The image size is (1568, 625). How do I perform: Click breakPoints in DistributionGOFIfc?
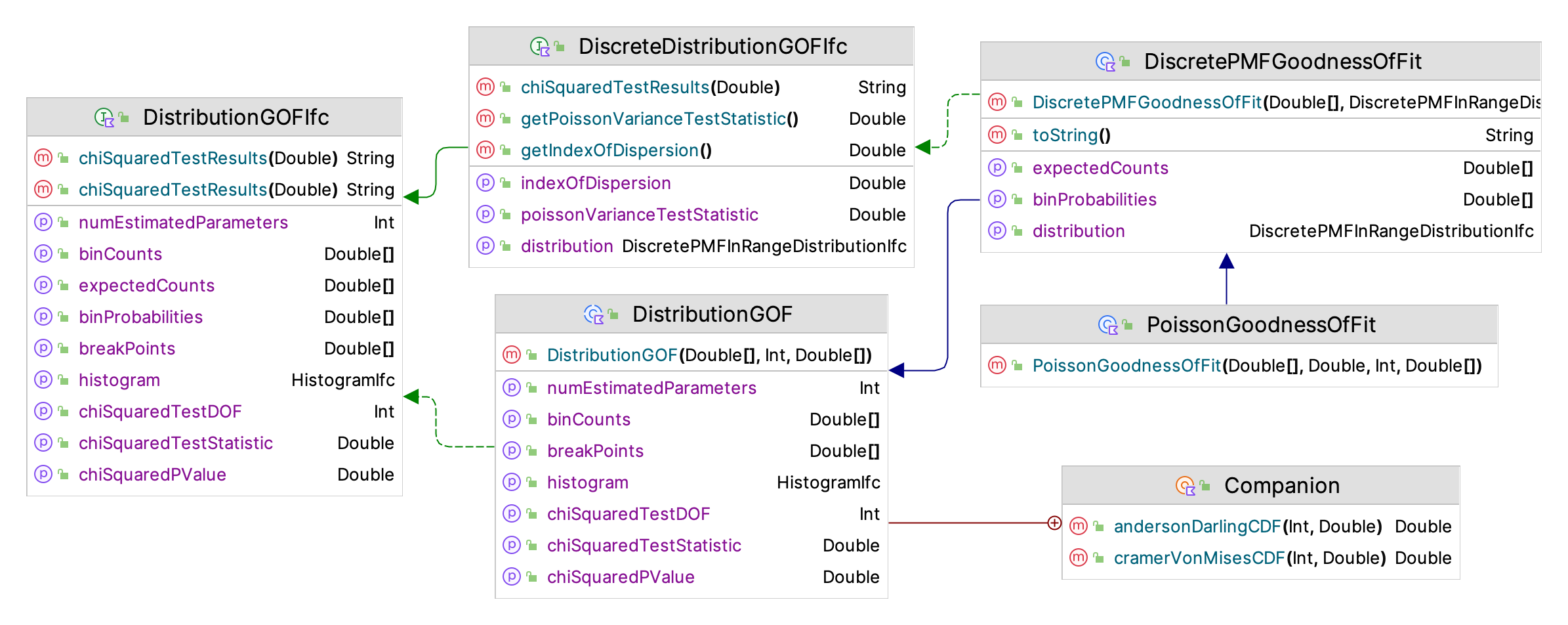(x=127, y=349)
